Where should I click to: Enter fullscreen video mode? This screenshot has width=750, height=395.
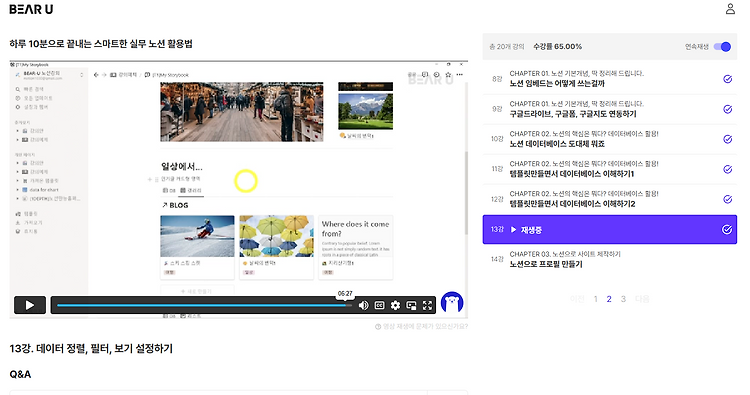click(427, 305)
